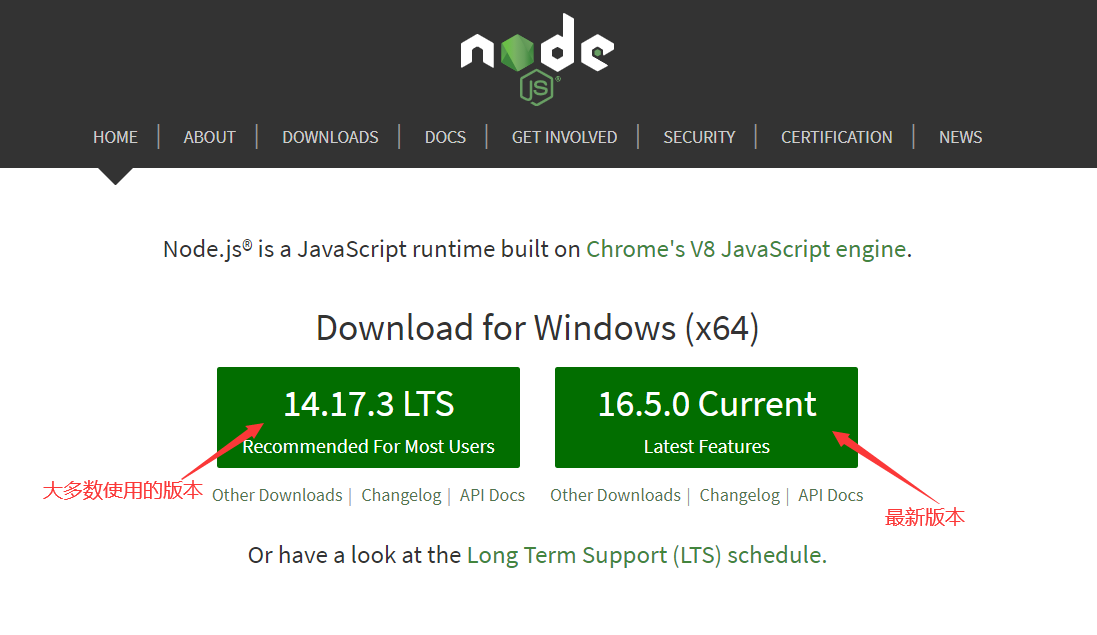Open the DOCS nav item

coord(445,137)
